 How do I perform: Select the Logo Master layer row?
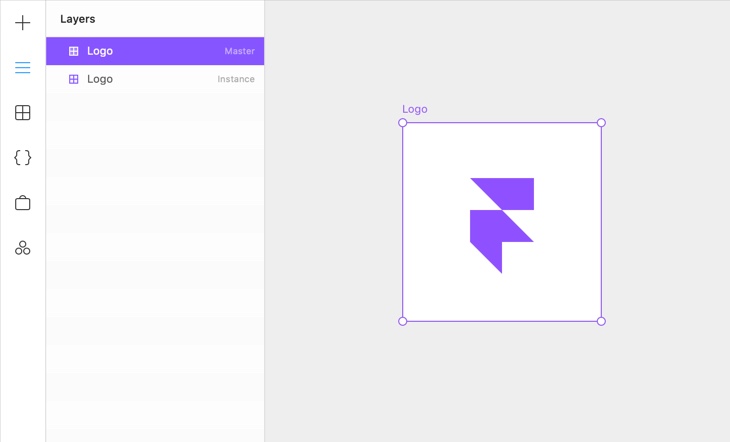155,51
